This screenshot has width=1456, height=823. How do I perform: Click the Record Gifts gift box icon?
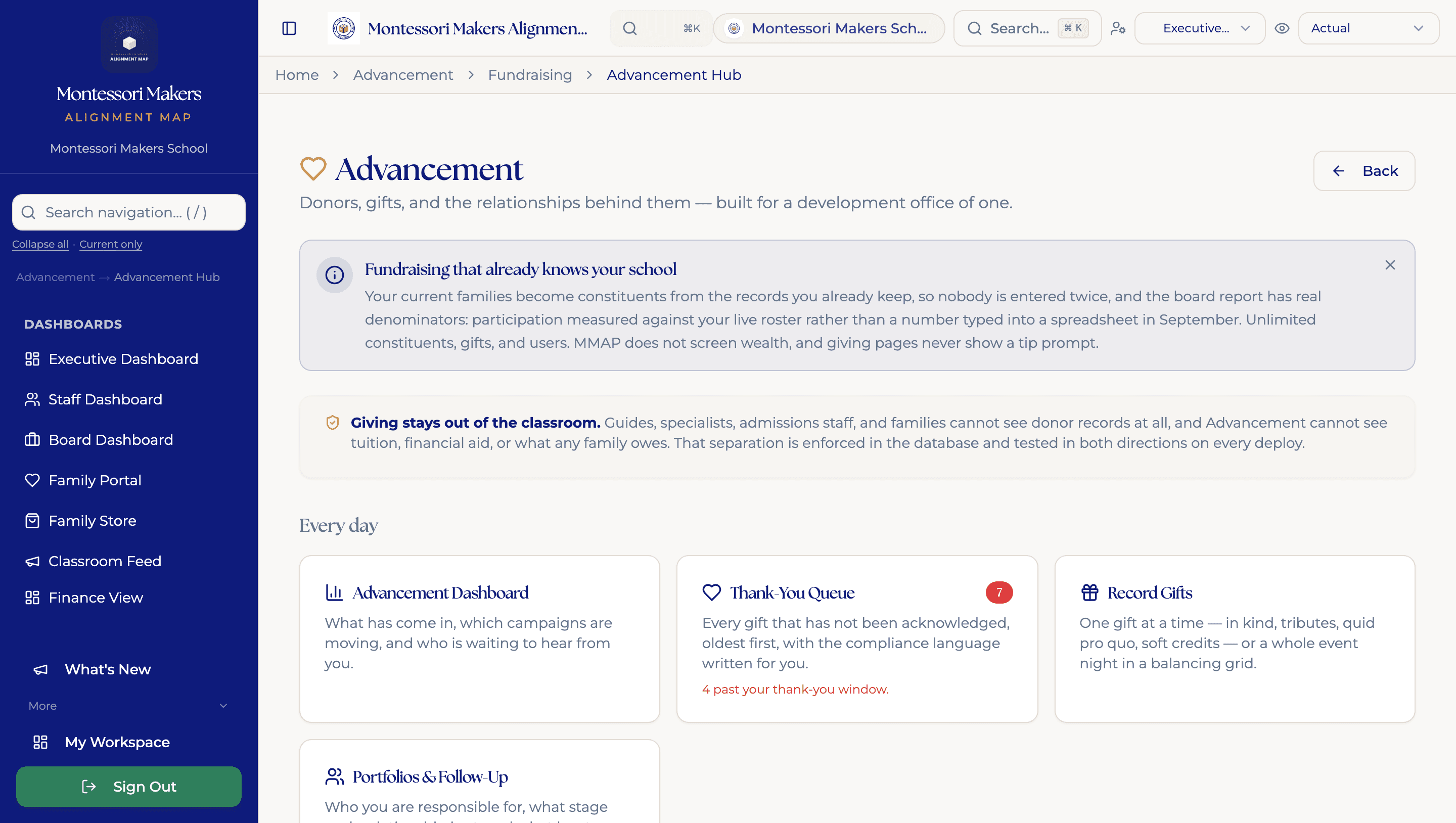pyautogui.click(x=1089, y=592)
